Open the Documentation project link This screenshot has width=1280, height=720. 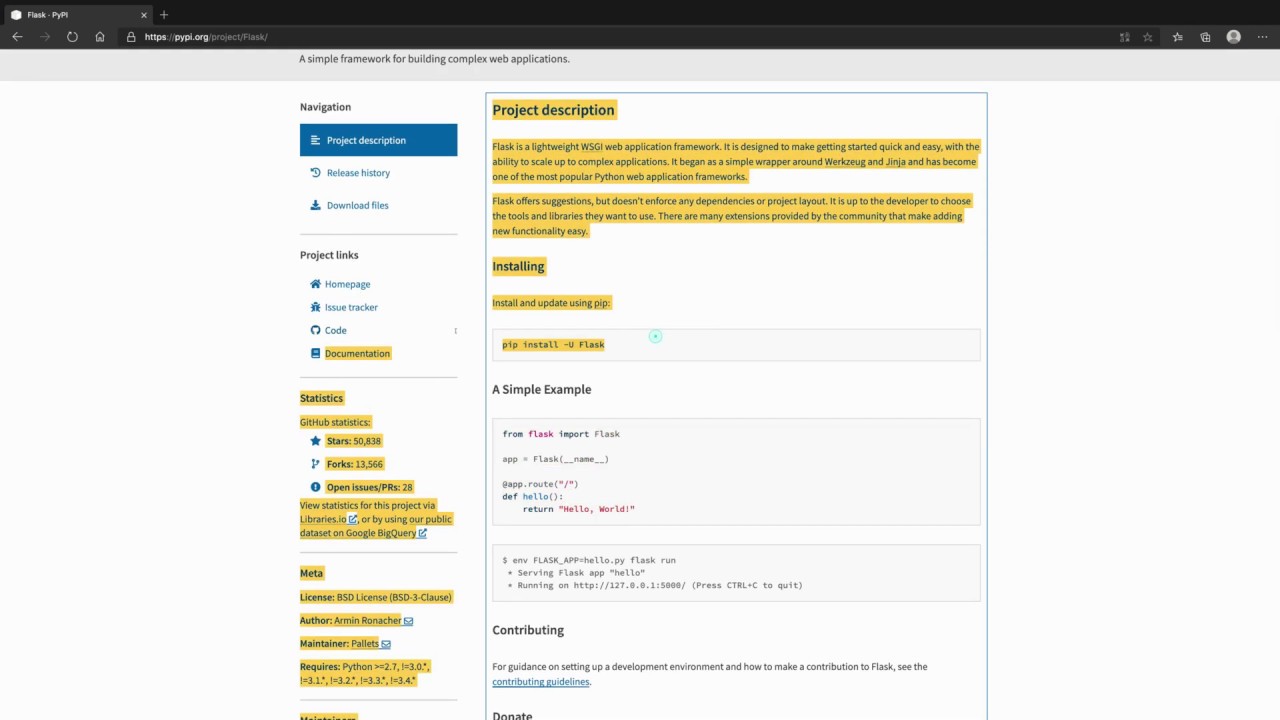point(357,353)
